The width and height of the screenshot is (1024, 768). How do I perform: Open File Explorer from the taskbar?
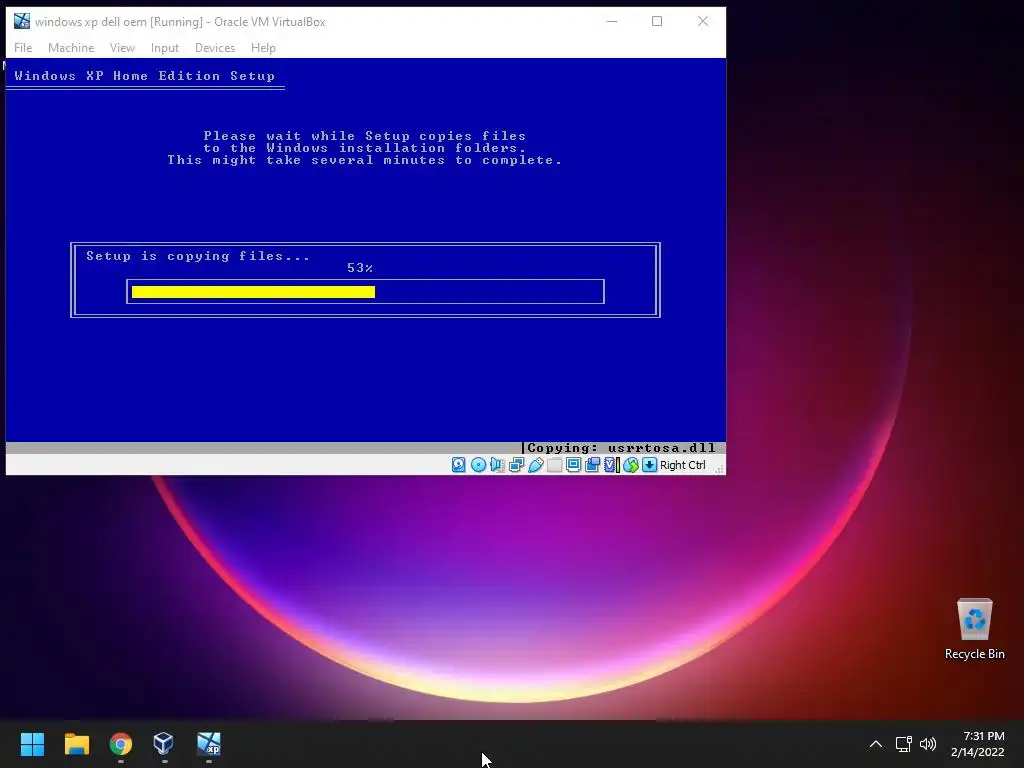point(76,744)
